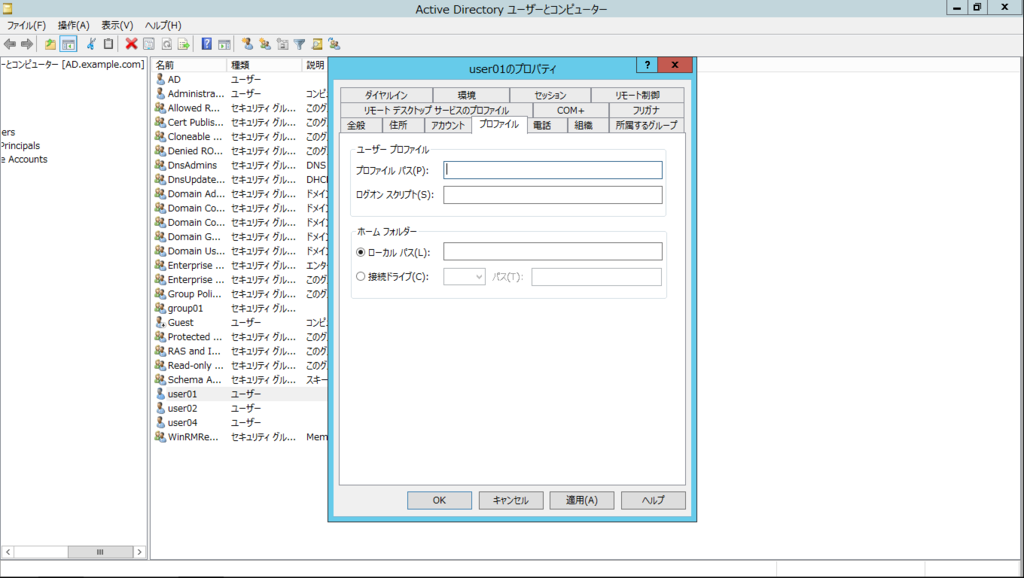1024x578 pixels.
Task: Click the Forward arrow in the toolbar
Action: pos(27,44)
